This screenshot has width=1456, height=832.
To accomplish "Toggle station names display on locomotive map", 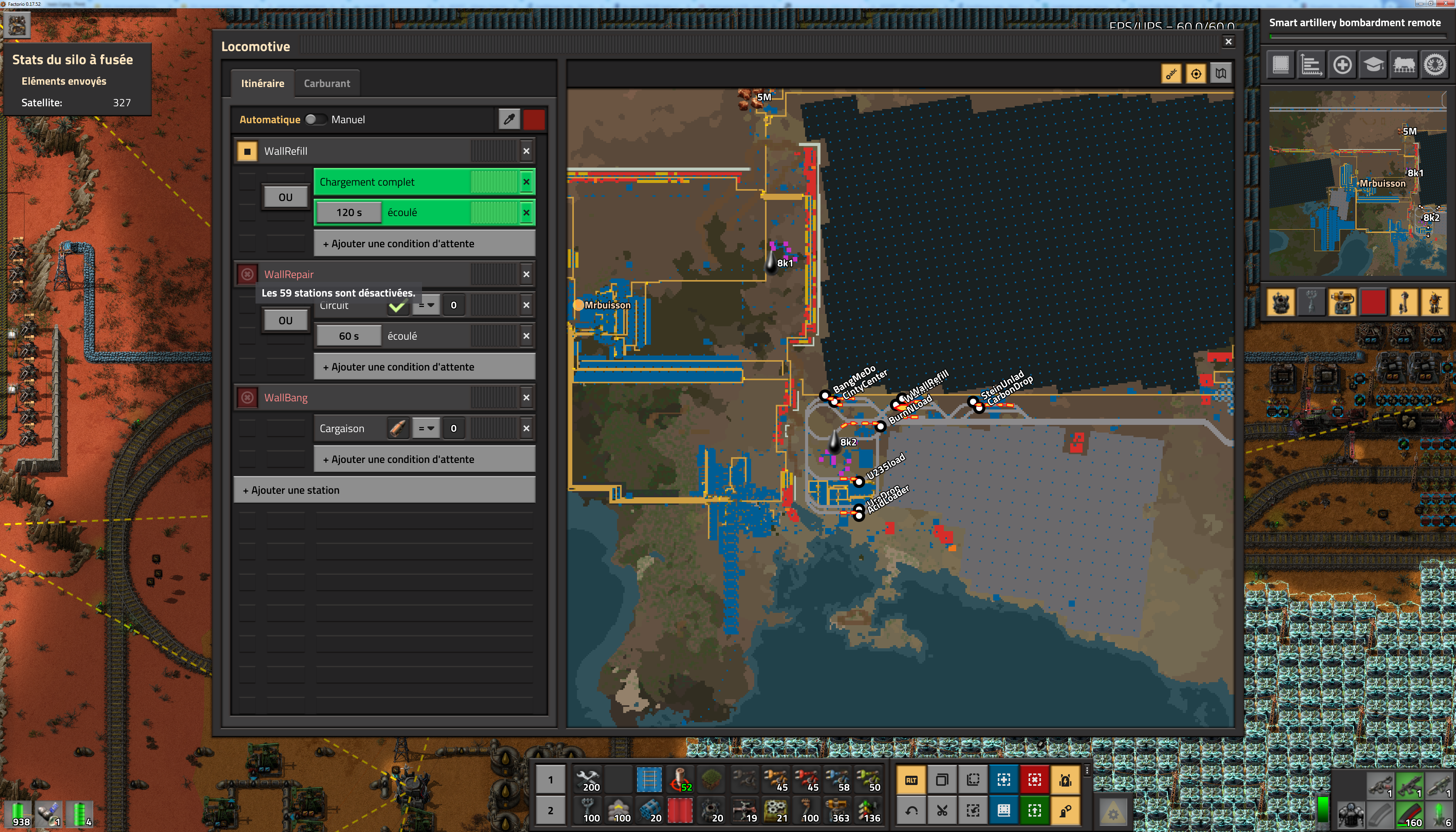I will (1171, 74).
